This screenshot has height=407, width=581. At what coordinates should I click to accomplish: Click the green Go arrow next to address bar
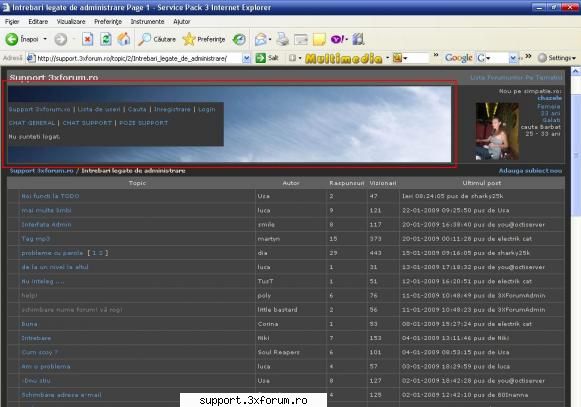261,58
